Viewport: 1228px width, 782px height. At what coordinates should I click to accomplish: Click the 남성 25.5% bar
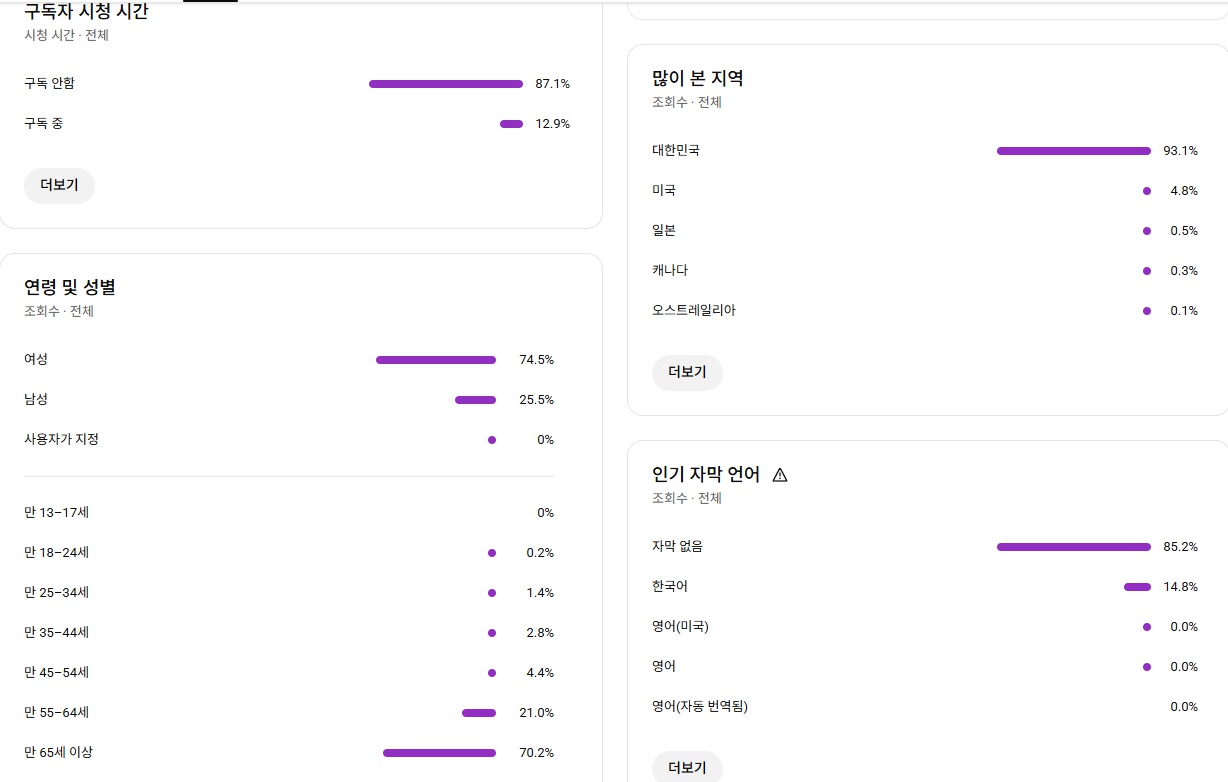click(x=475, y=400)
